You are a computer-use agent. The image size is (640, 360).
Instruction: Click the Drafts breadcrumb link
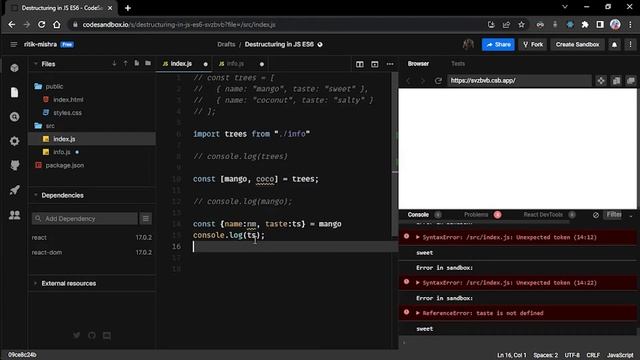pyautogui.click(x=226, y=44)
